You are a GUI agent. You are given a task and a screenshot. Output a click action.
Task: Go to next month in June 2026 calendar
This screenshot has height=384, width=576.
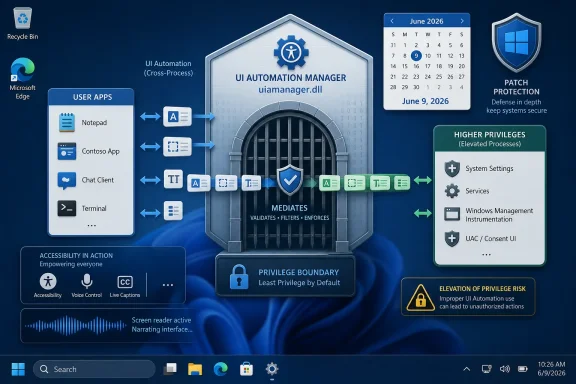(x=462, y=21)
